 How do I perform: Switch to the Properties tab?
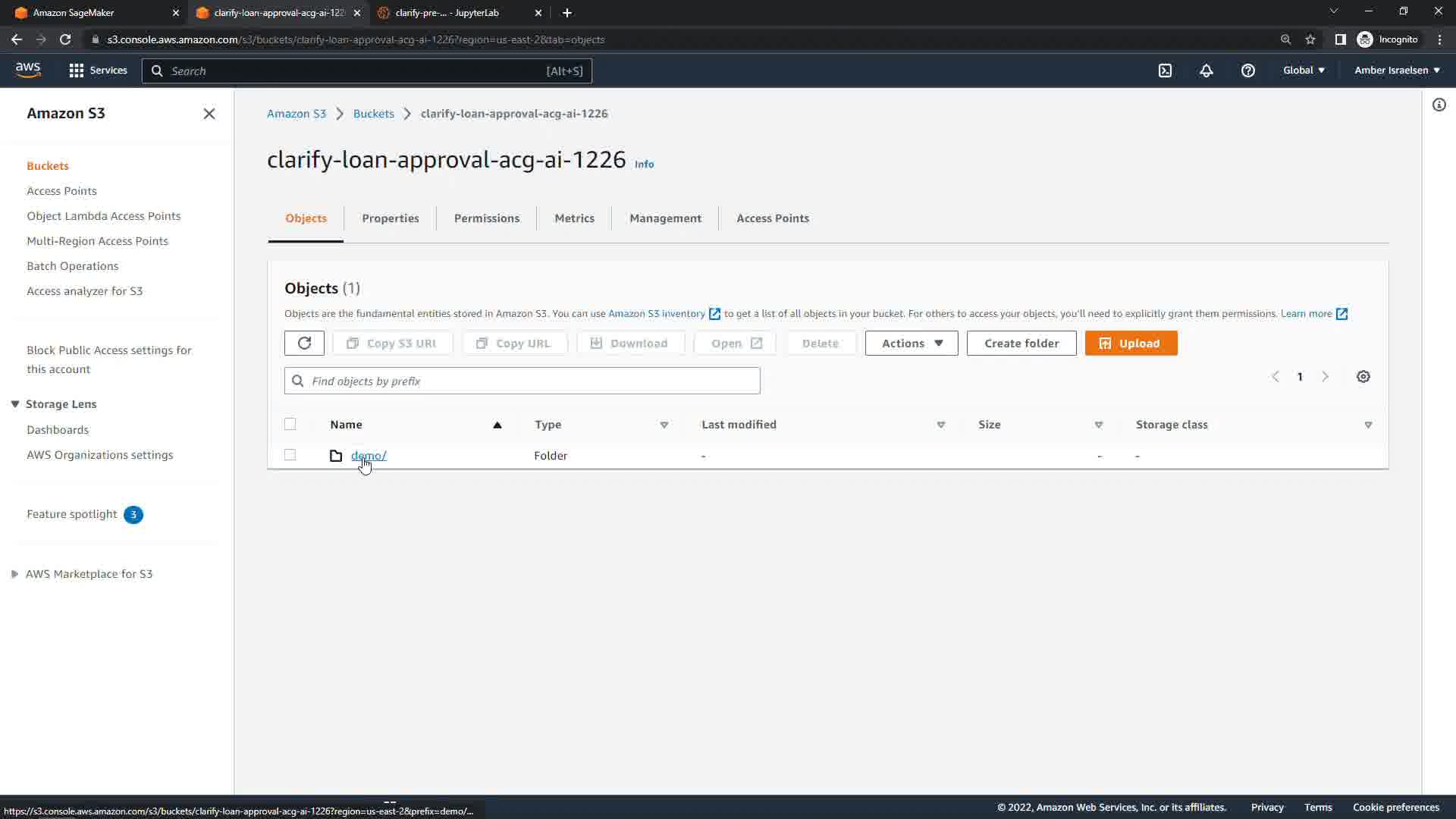coord(390,218)
